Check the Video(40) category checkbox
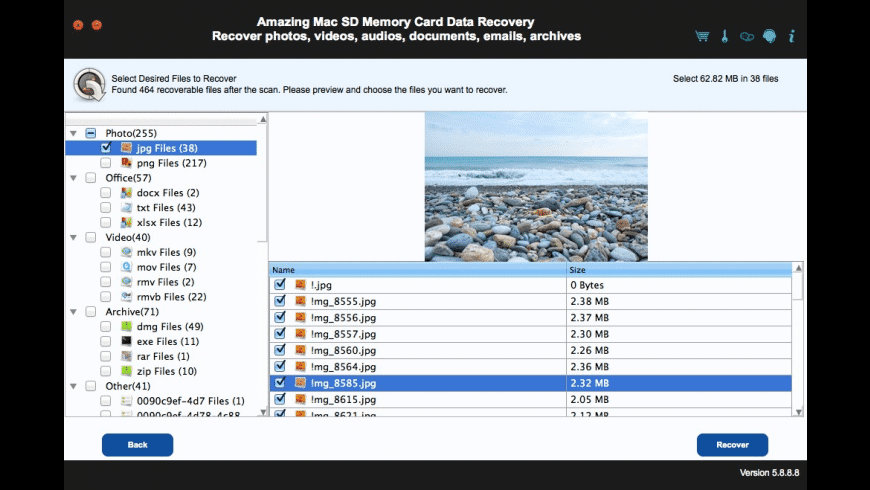The width and height of the screenshot is (870, 490). pyautogui.click(x=90, y=237)
